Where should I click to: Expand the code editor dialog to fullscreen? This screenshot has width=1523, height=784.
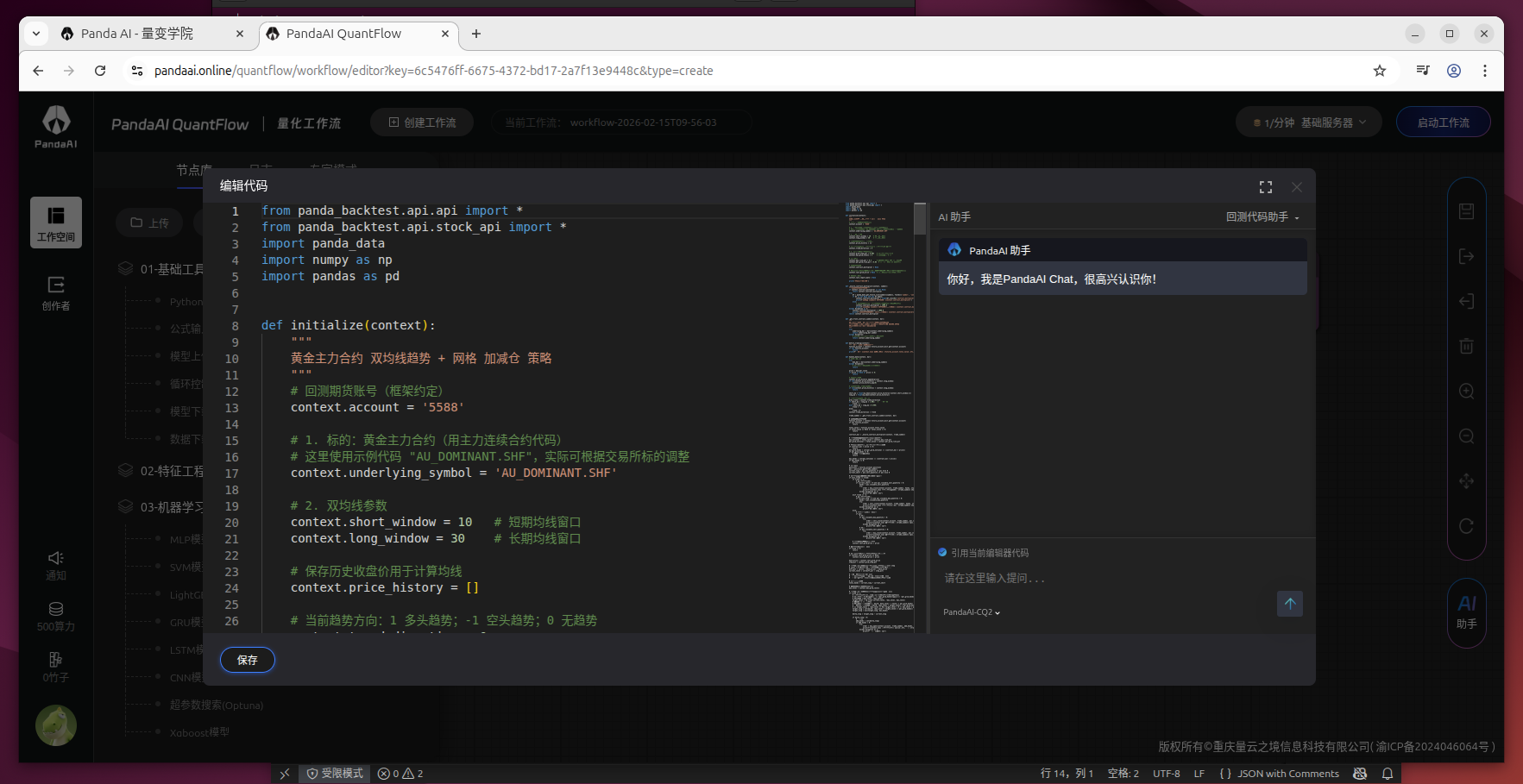point(1266,187)
